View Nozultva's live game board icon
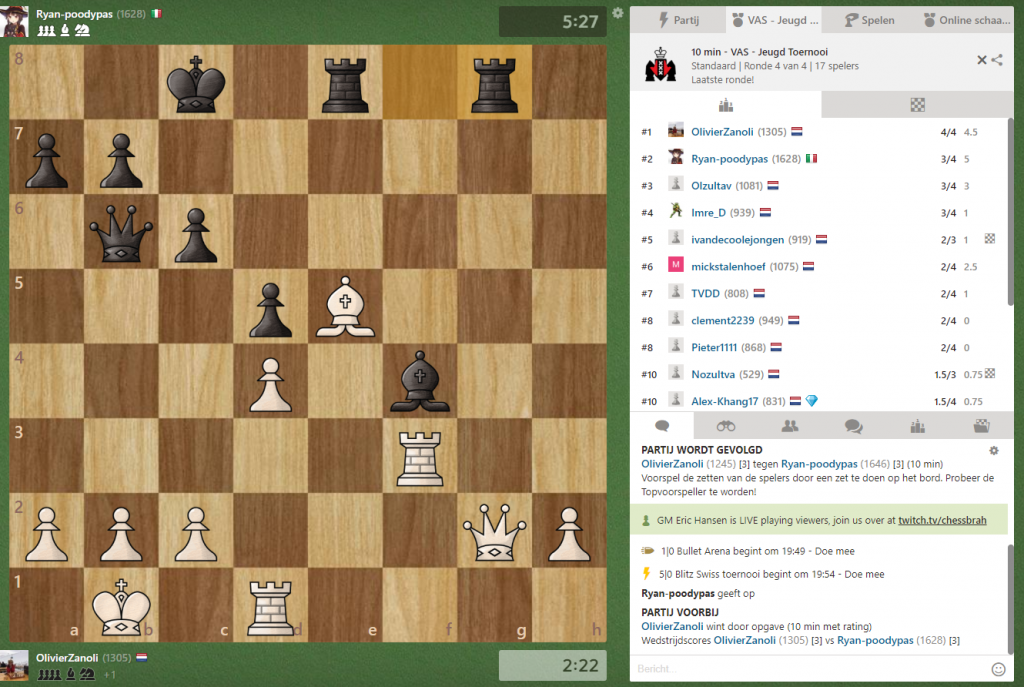Screen dimensions: 1024x687 (x=990, y=374)
